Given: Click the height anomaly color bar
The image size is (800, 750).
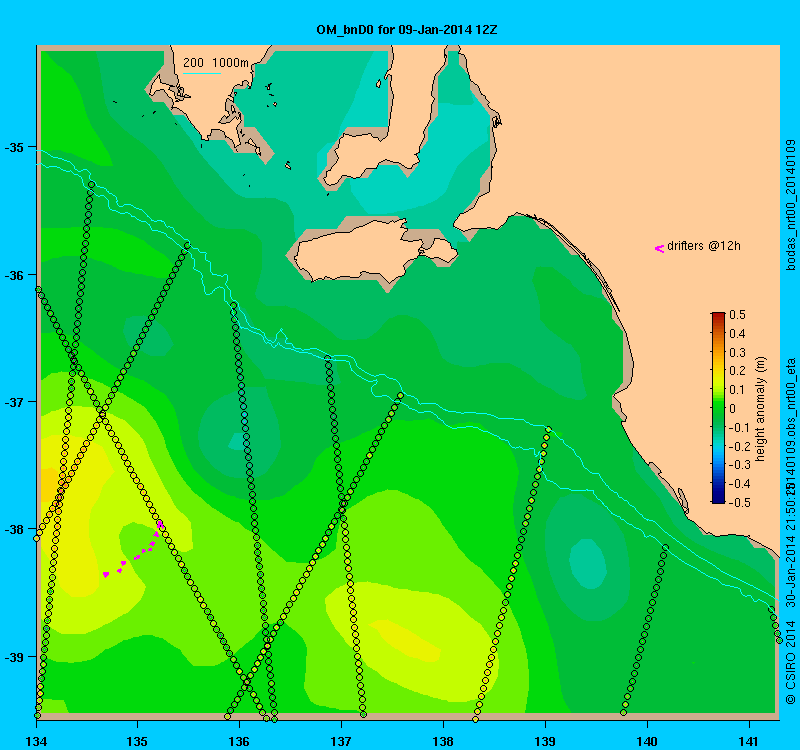Looking at the screenshot, I should (718, 408).
